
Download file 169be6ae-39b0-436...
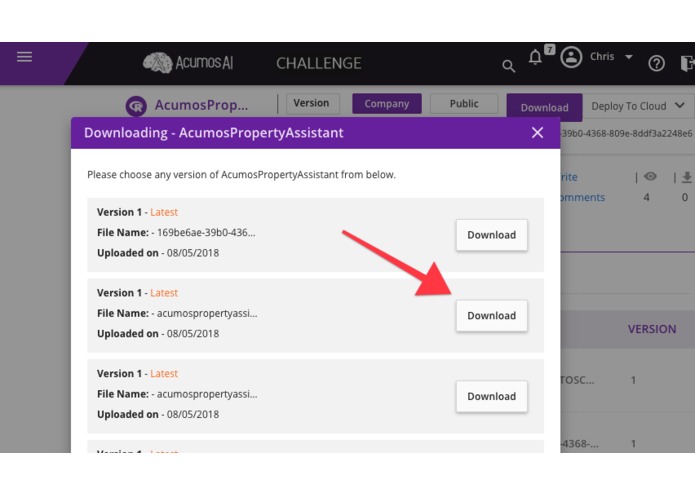coord(492,235)
